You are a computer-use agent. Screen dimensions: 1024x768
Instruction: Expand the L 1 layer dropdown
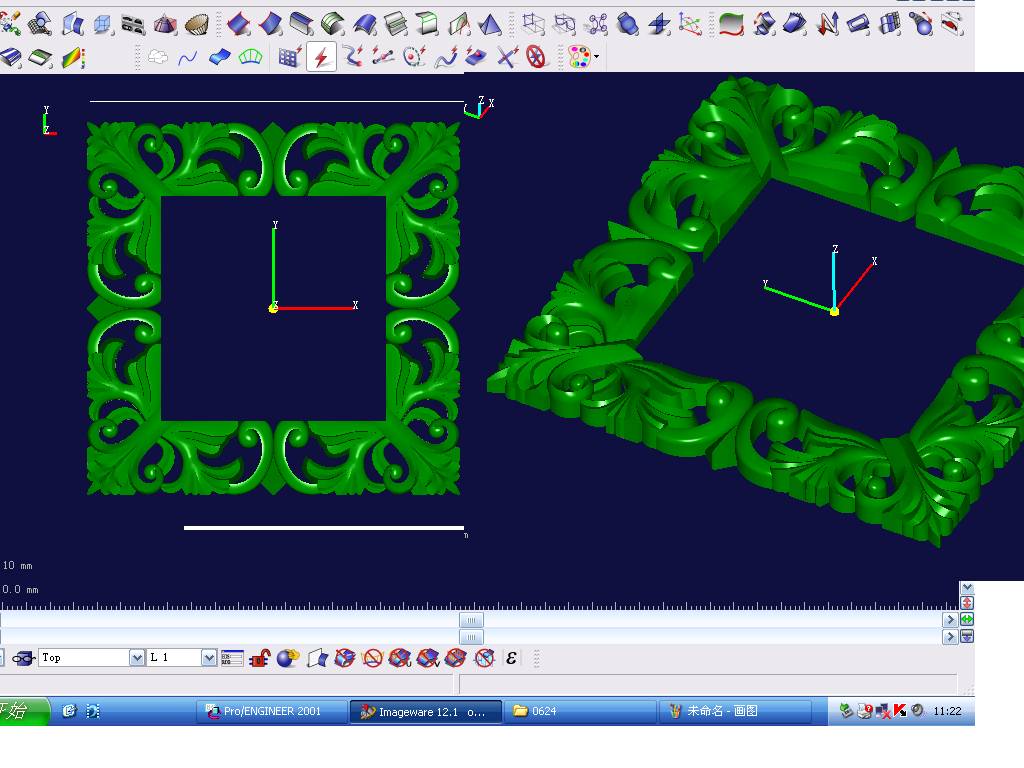(x=208, y=658)
